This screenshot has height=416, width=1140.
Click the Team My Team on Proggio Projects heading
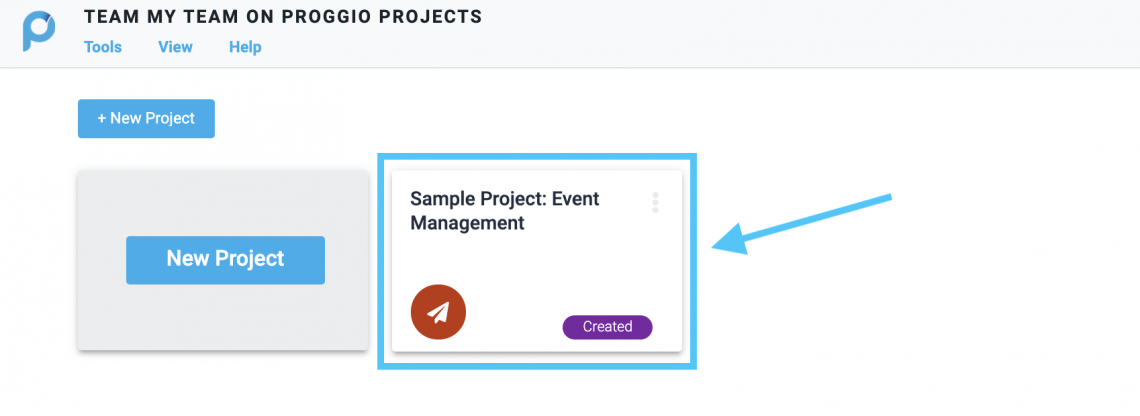283,17
